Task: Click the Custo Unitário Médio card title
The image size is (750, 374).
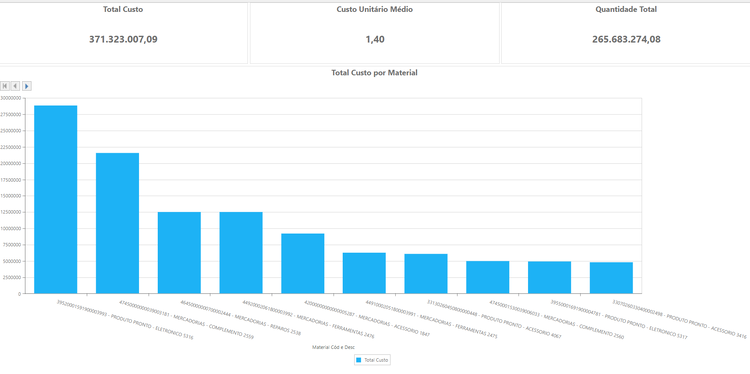Action: click(x=375, y=9)
